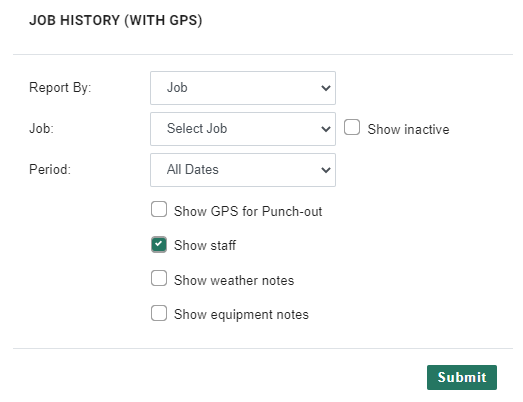Open the Period dropdown showing All Dates
523x402 pixels.
point(243,170)
